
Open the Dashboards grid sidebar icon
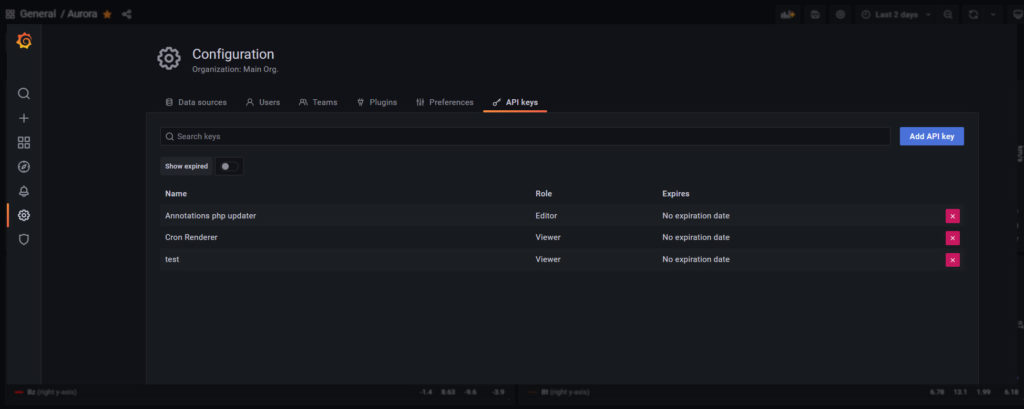(24, 142)
